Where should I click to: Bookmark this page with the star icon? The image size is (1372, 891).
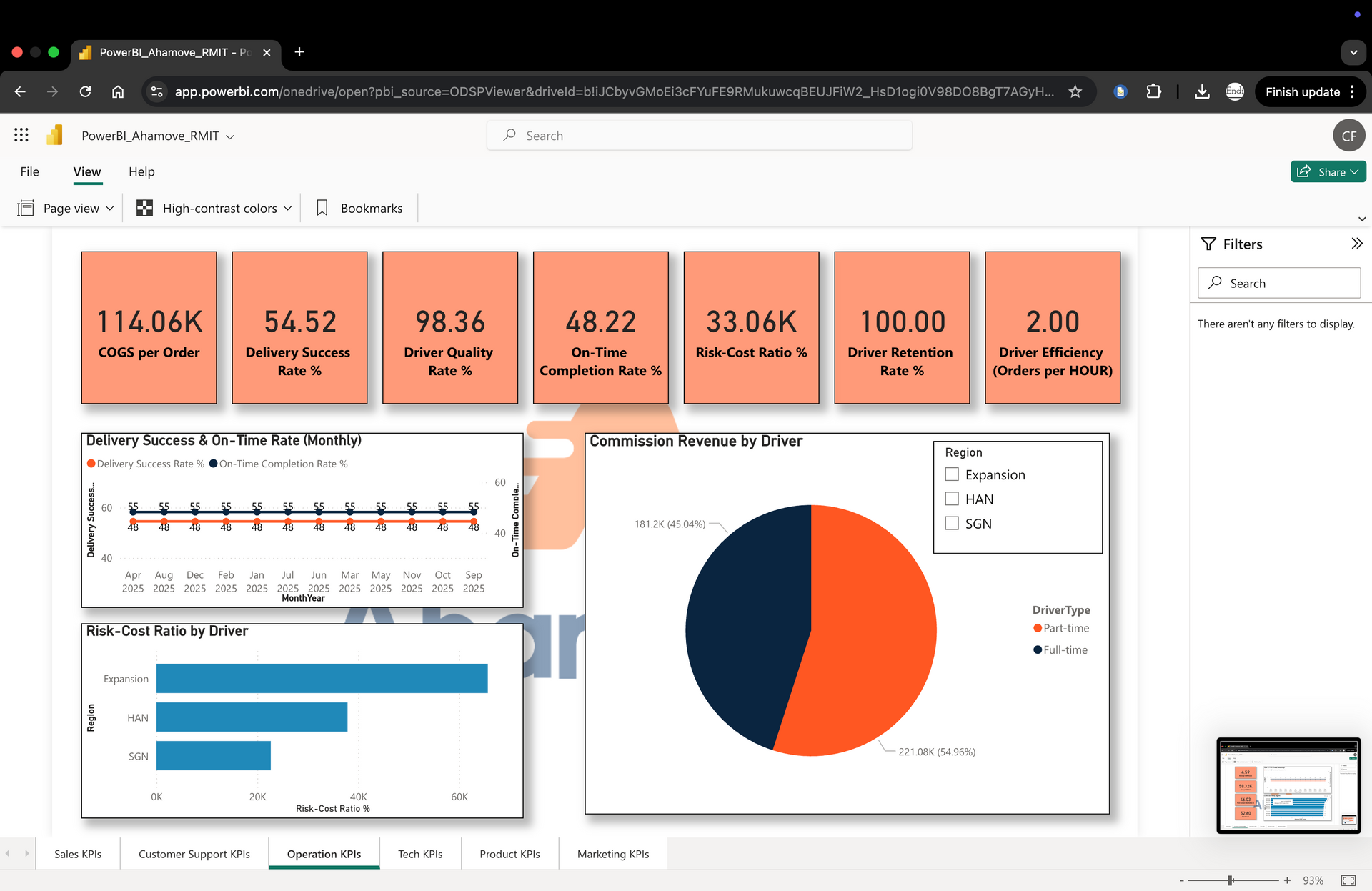1075,91
